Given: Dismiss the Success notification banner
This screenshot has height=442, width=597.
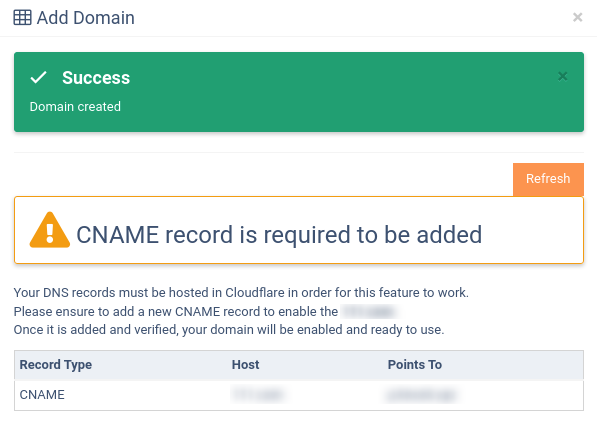Looking at the screenshot, I should point(562,77).
